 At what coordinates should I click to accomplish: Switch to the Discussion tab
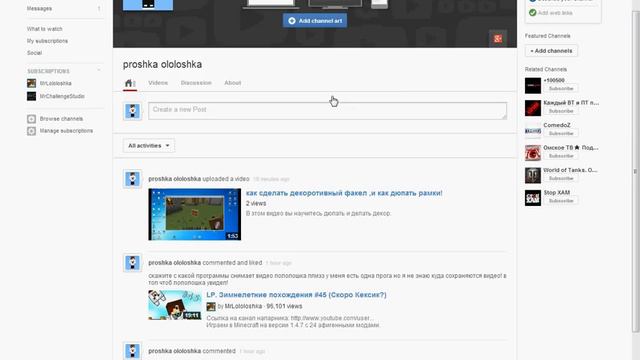click(x=196, y=83)
